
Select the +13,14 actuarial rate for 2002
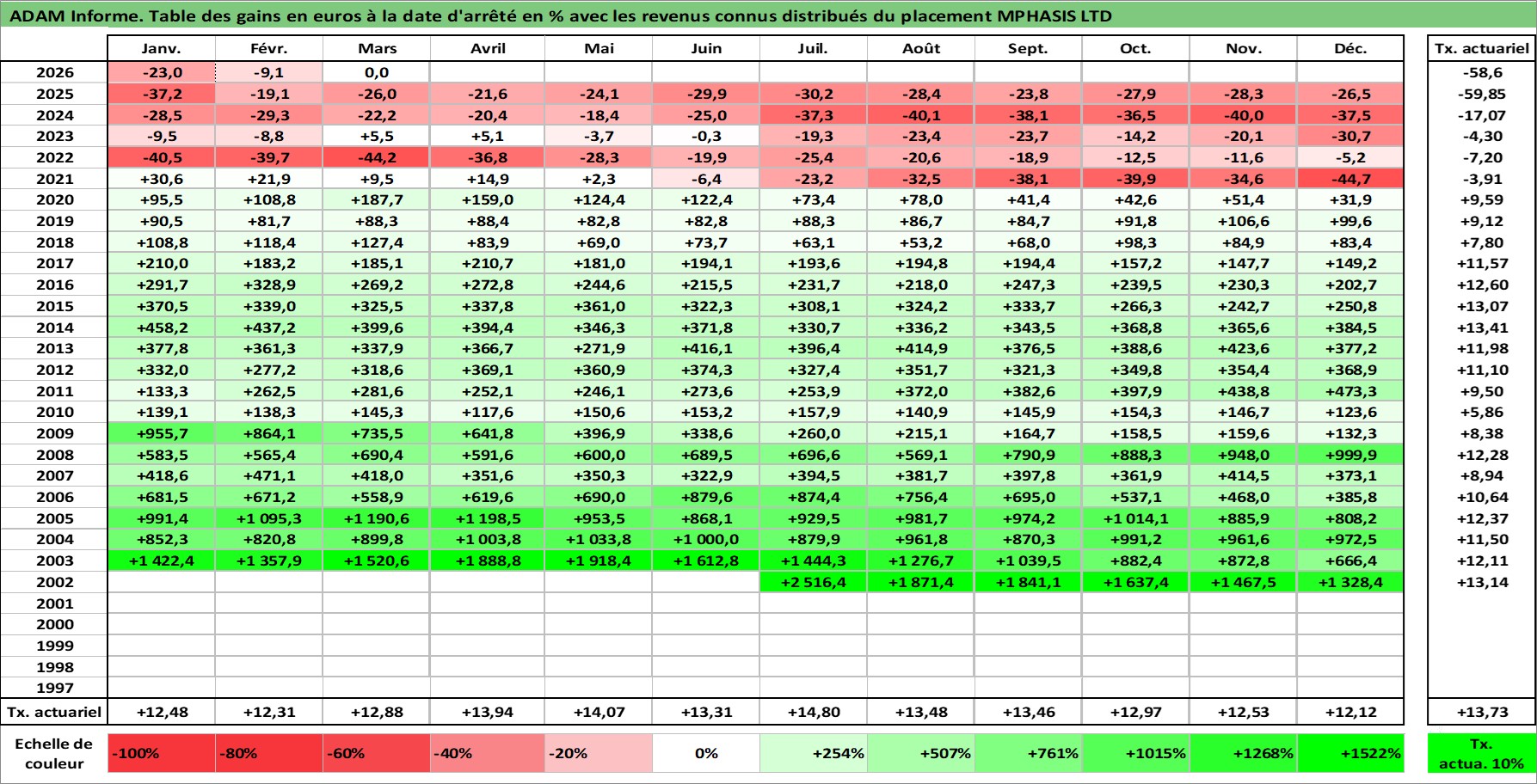(1482, 582)
